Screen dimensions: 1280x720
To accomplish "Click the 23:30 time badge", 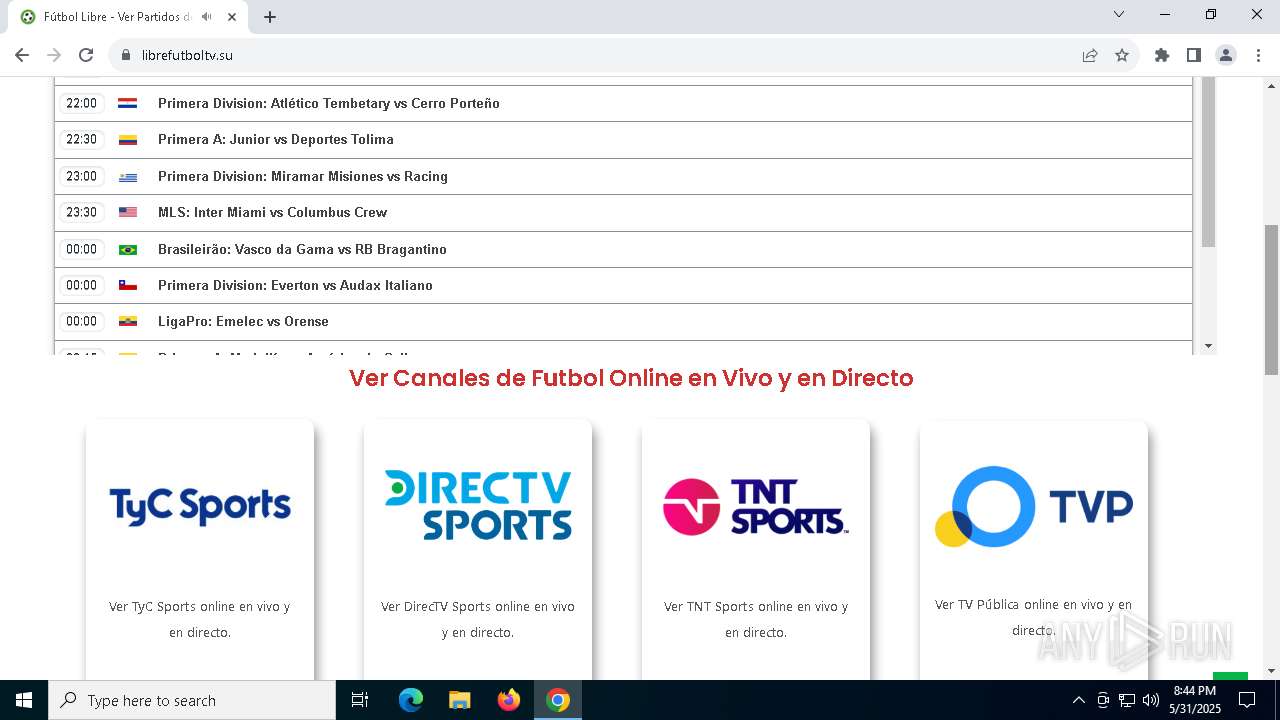I will 82,212.
